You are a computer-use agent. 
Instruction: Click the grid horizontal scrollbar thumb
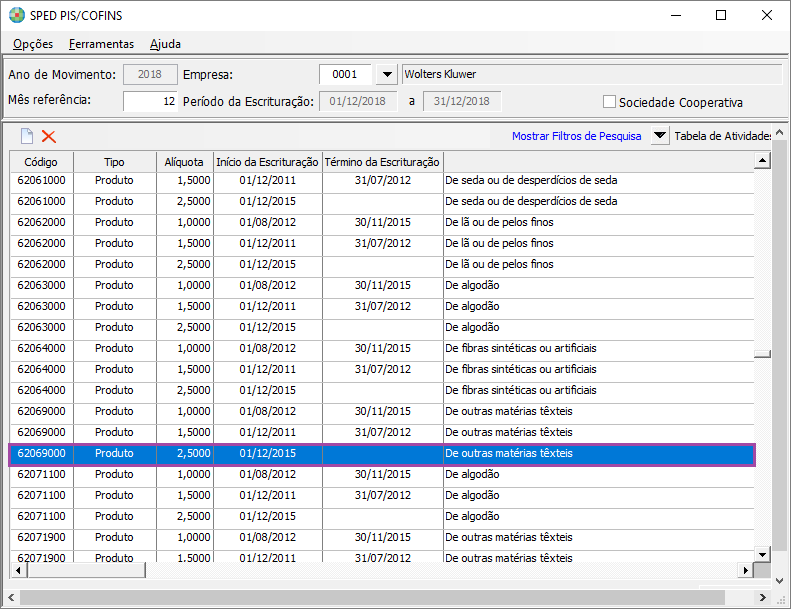86,571
